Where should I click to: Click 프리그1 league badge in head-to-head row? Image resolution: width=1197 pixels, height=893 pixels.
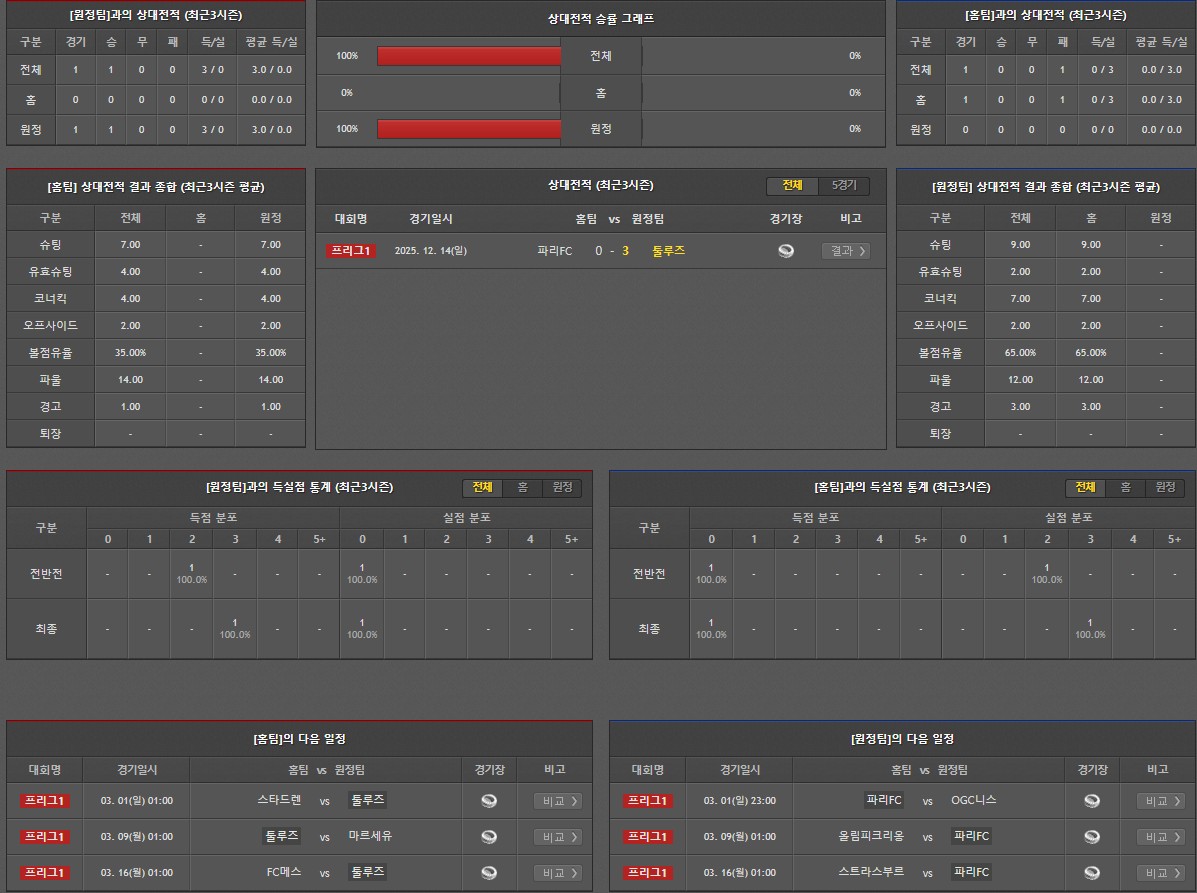point(351,251)
